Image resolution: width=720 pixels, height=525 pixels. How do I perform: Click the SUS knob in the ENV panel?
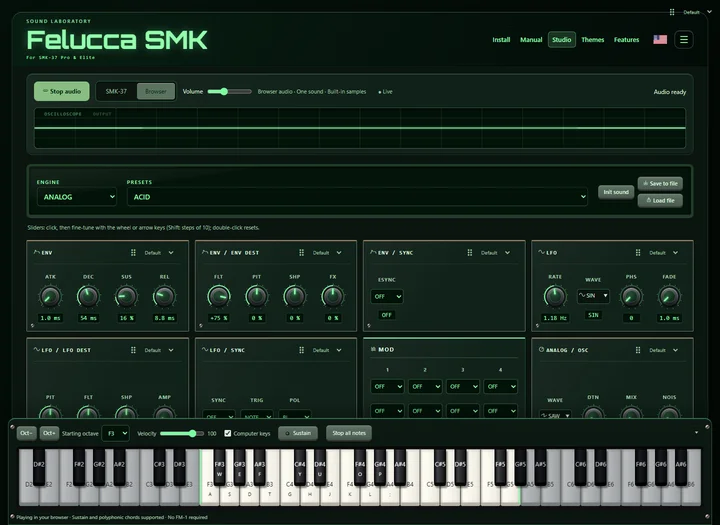tap(126, 297)
